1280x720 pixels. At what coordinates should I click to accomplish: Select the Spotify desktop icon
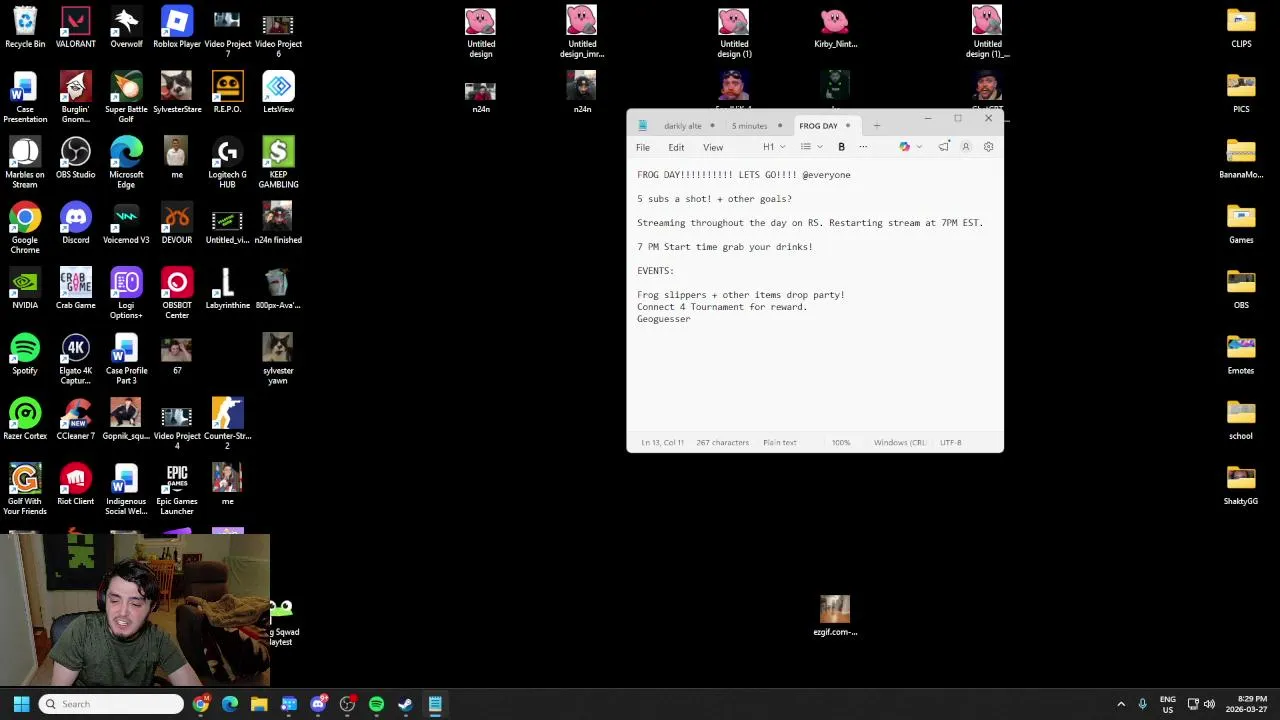point(25,355)
